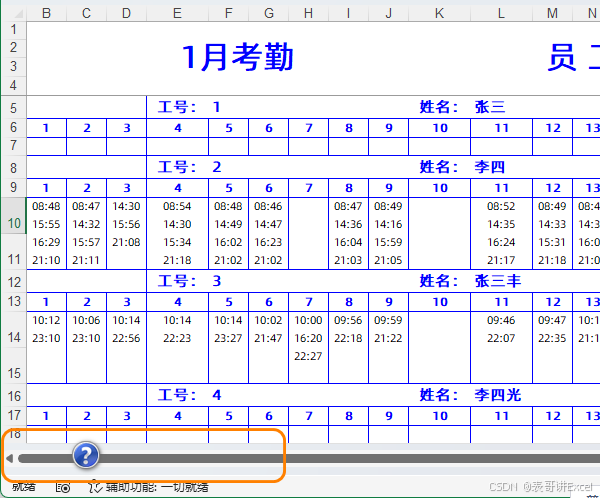This screenshot has height=498, width=600.
Task: Click time 22:23 in column E
Action: tap(177, 338)
